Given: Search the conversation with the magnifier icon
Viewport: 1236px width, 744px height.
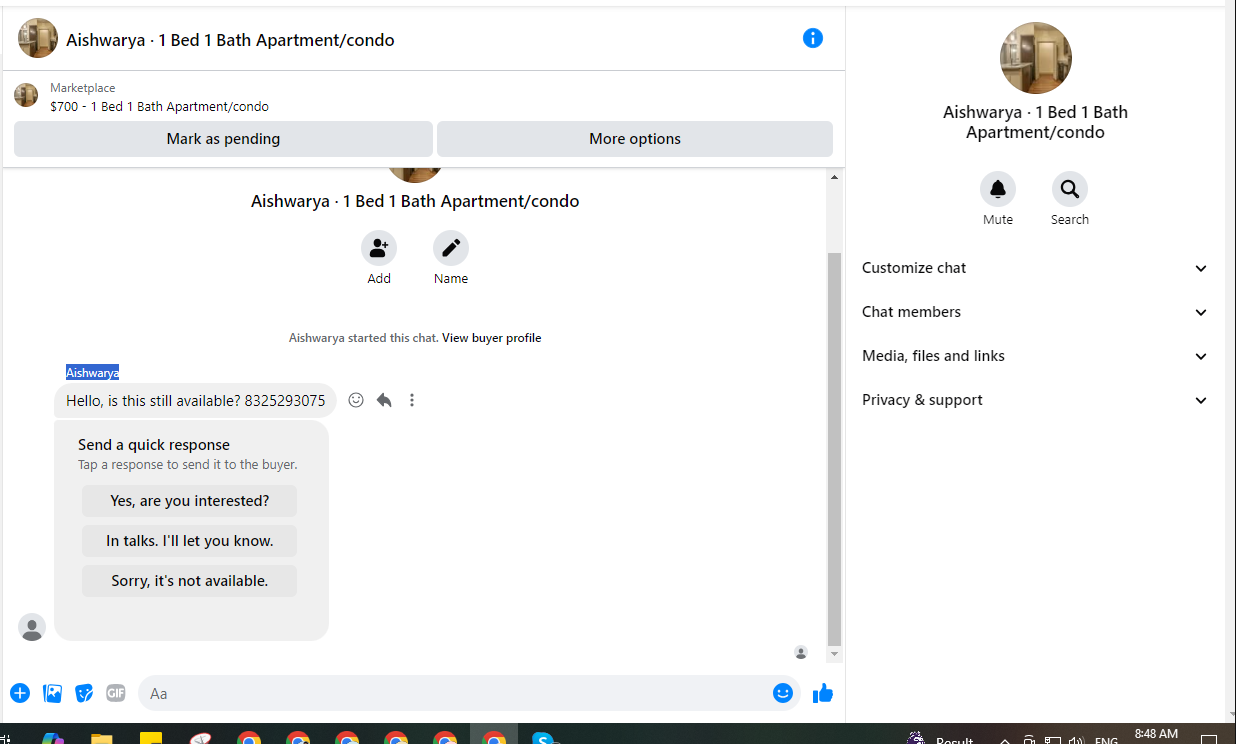Looking at the screenshot, I should point(1070,189).
